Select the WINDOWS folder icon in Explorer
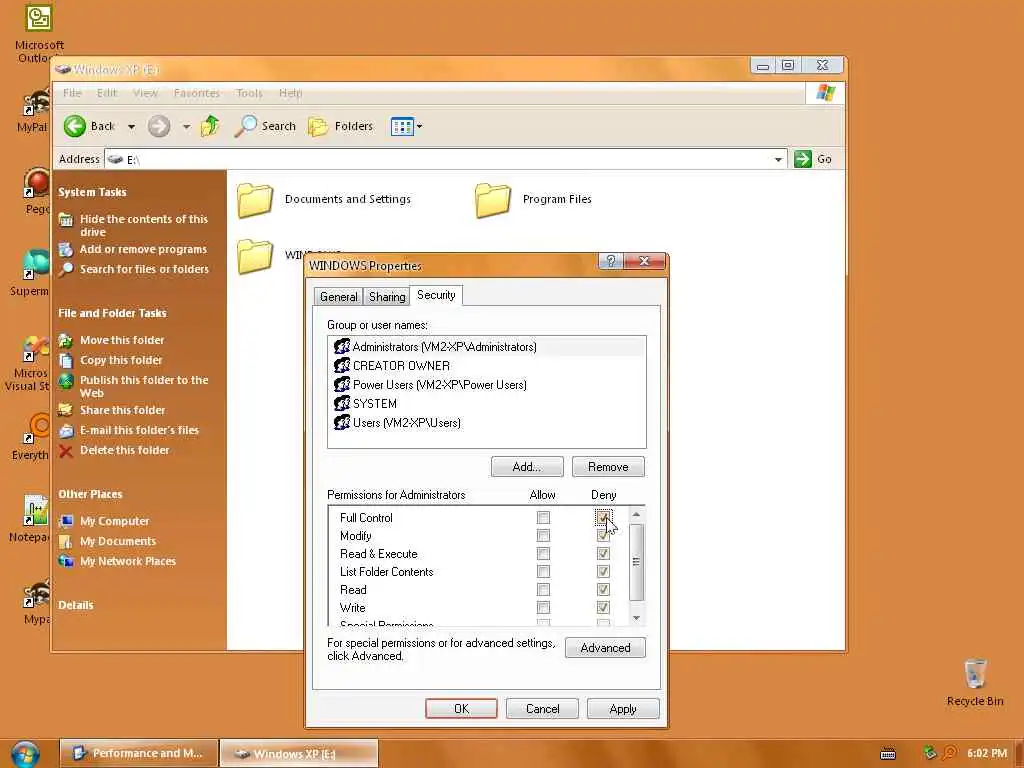The image size is (1024, 768). coord(255,255)
